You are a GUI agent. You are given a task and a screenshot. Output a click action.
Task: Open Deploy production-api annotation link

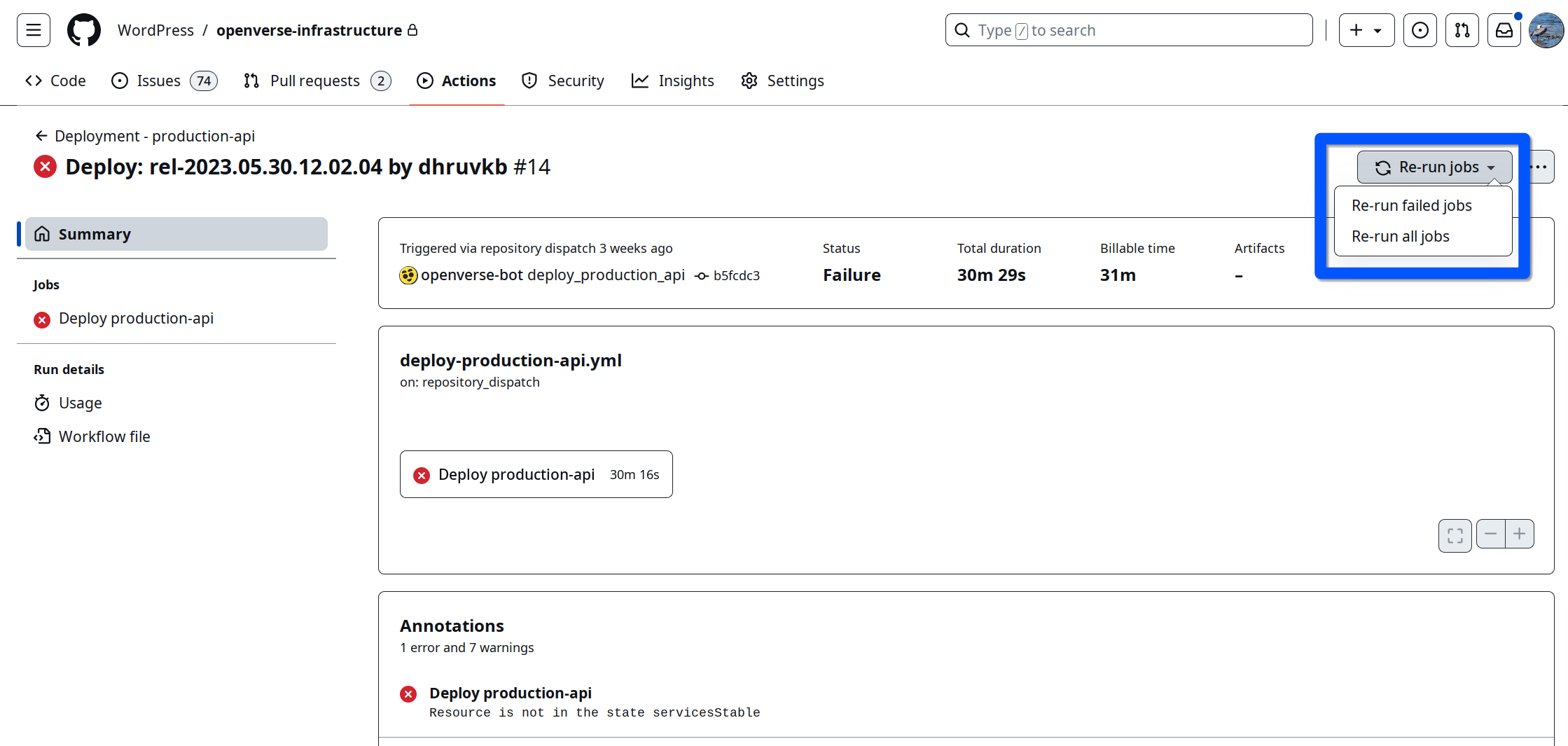[511, 693]
